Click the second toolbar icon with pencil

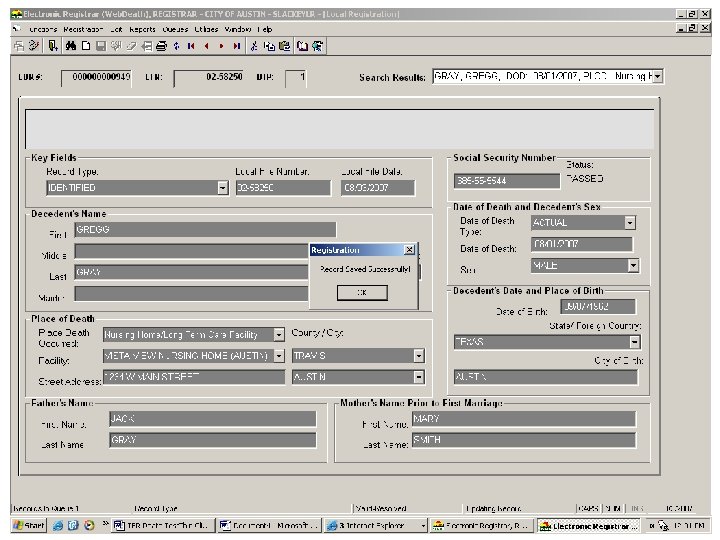34,46
